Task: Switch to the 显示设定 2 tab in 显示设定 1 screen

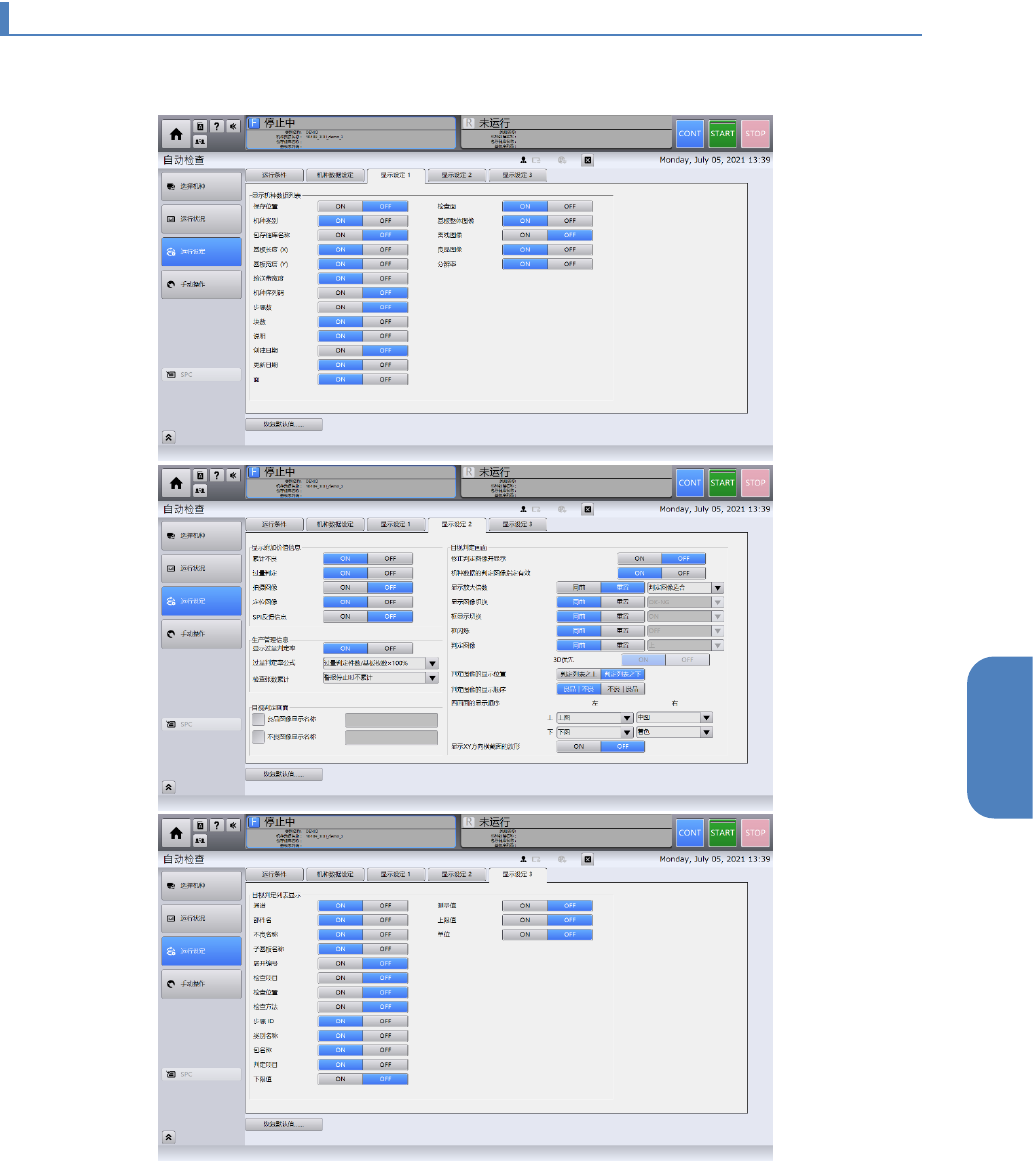Action: pos(457,175)
